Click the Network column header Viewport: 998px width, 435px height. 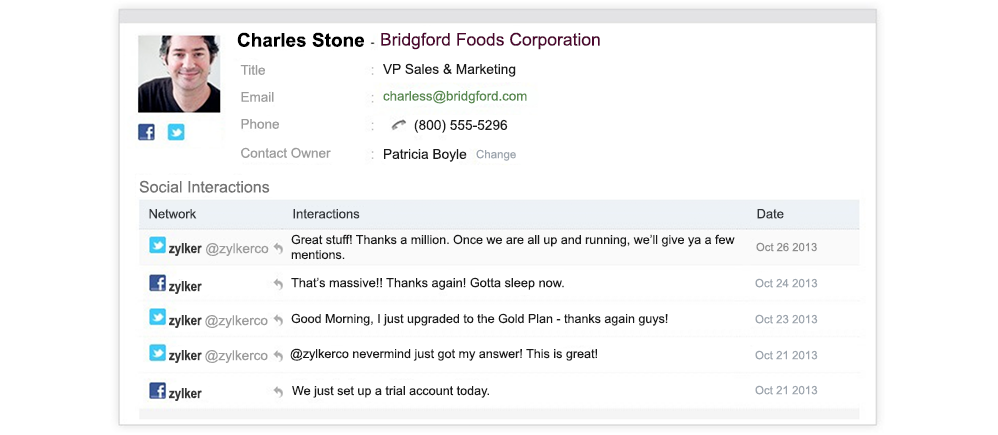coord(172,214)
